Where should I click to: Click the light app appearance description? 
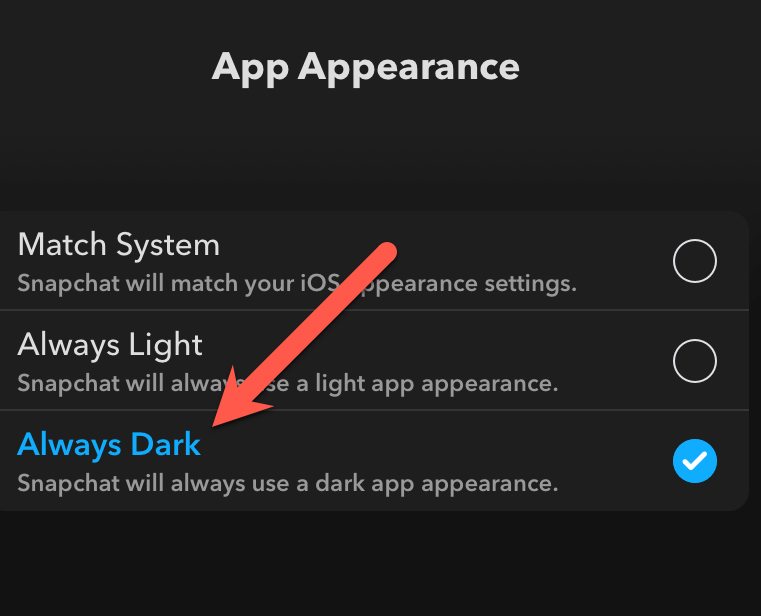(x=288, y=383)
